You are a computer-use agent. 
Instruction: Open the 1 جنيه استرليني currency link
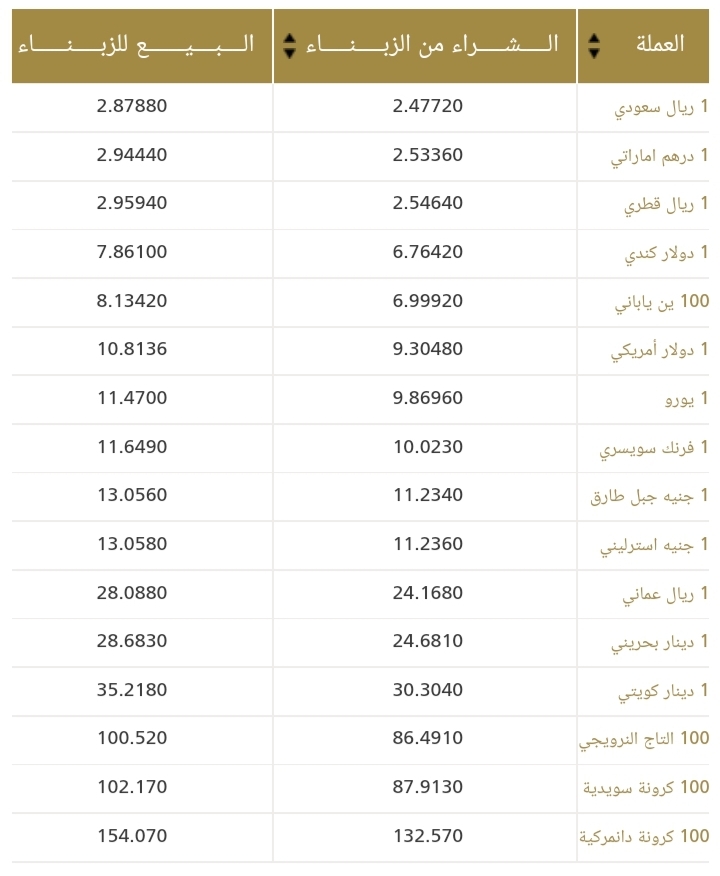[654, 545]
